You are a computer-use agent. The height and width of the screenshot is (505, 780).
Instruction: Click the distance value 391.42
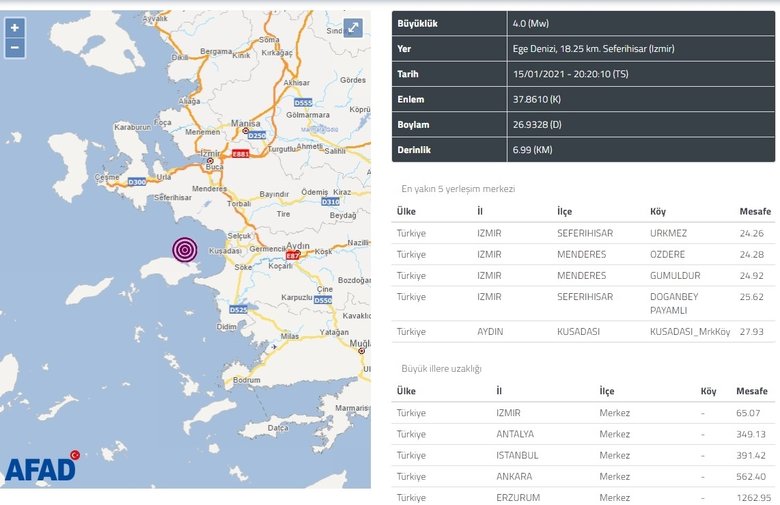(x=751, y=455)
